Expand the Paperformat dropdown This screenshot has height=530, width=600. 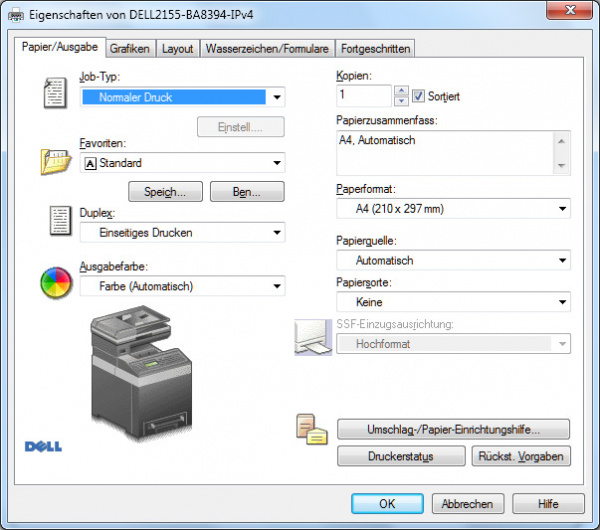click(x=562, y=209)
